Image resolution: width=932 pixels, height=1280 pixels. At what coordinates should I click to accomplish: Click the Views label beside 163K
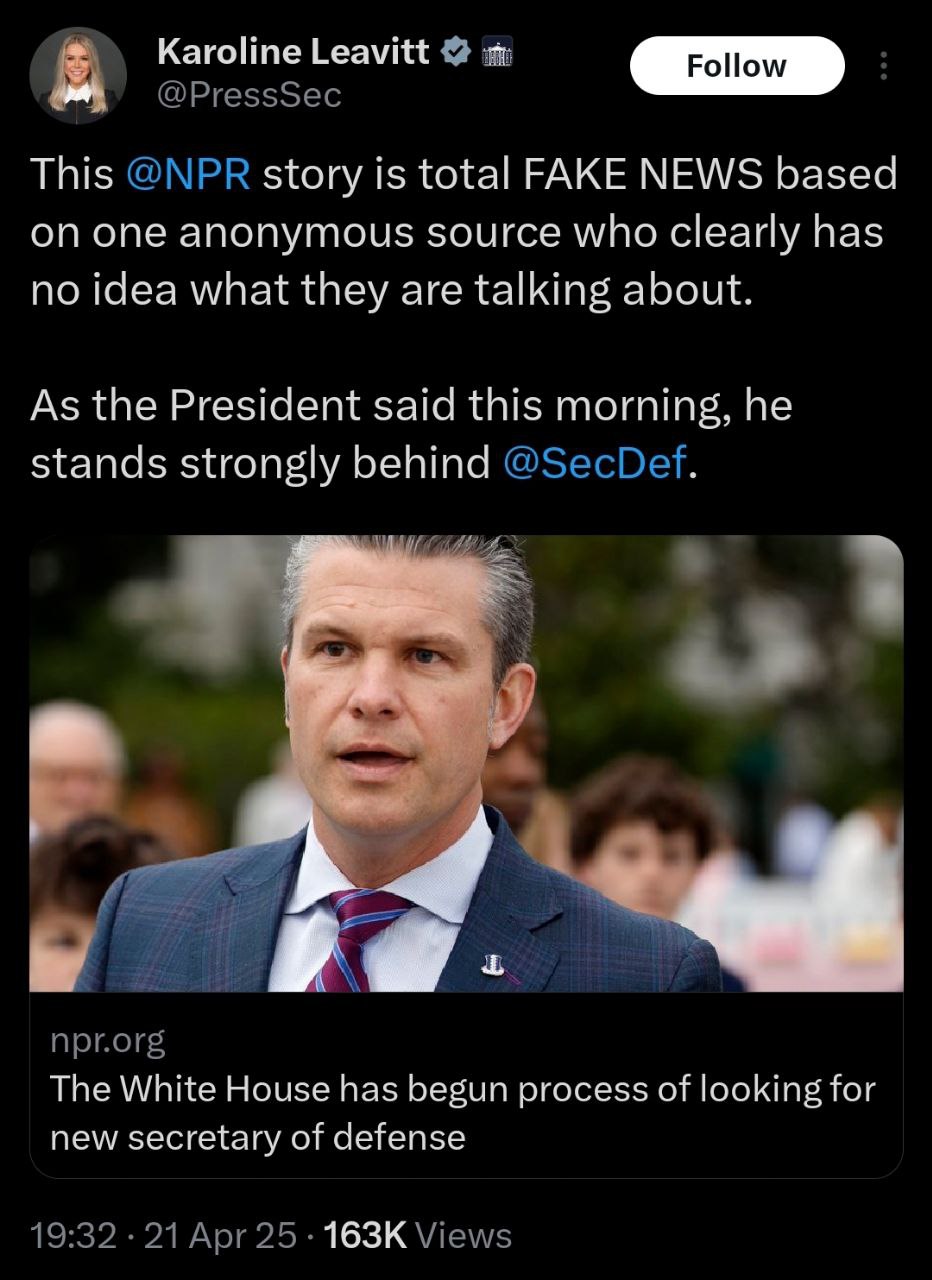point(462,1236)
